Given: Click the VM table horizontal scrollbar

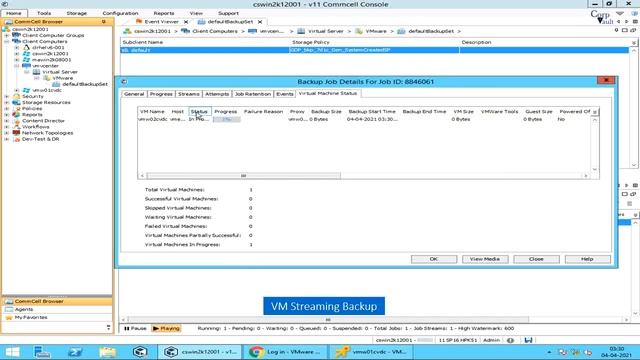Looking at the screenshot, I should (243, 176).
